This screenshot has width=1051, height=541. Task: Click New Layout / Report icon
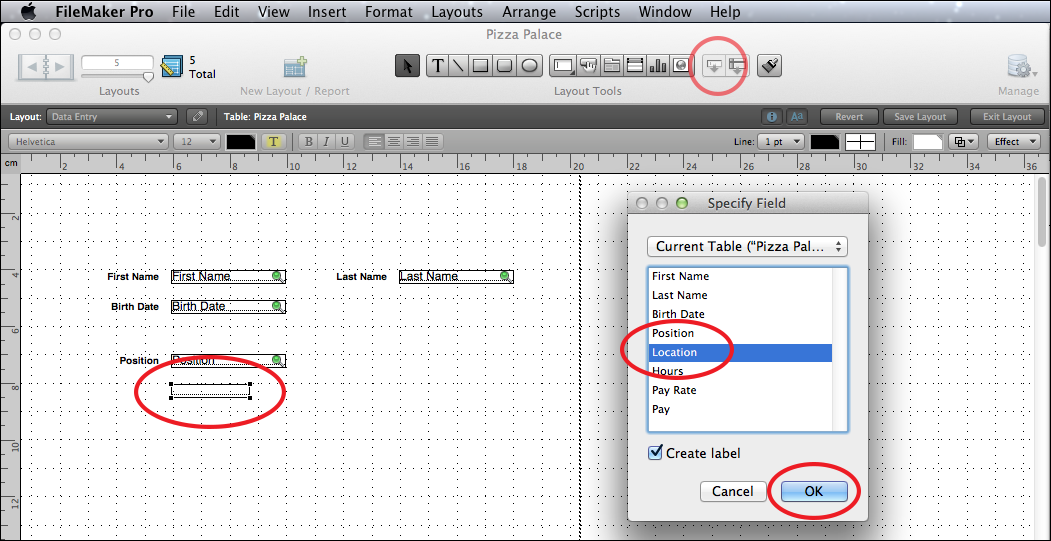coord(295,67)
